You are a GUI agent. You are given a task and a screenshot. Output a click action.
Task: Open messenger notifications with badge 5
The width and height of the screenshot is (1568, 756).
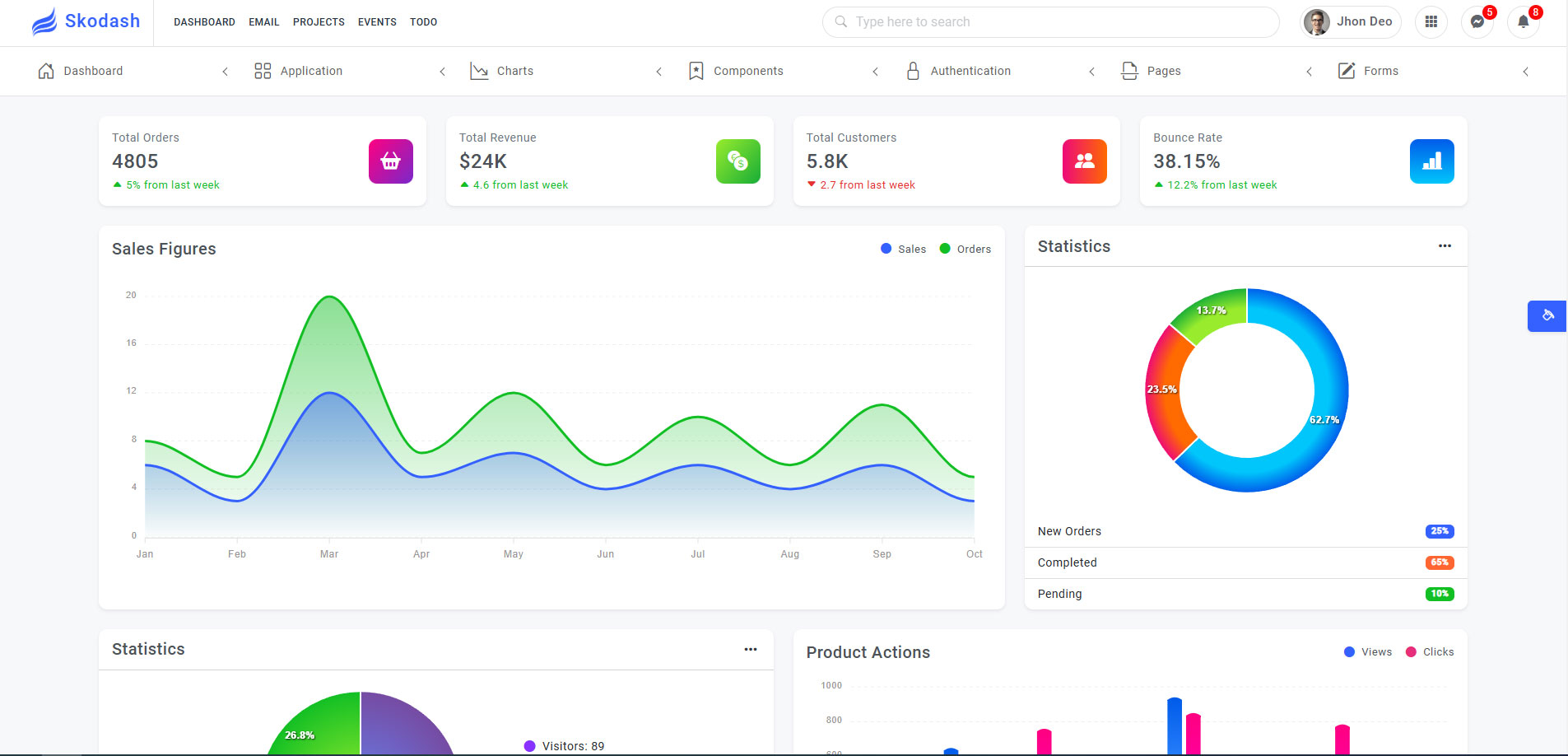coord(1477,21)
